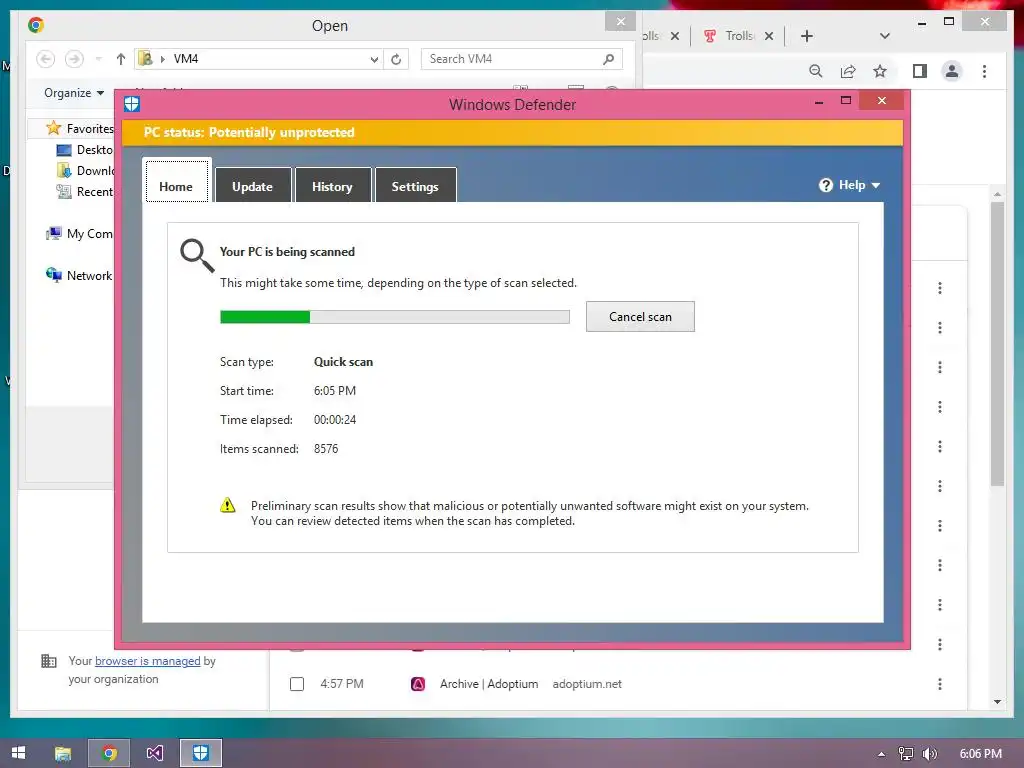The width and height of the screenshot is (1024, 768).
Task: Open the Windows Start button
Action: 18,753
